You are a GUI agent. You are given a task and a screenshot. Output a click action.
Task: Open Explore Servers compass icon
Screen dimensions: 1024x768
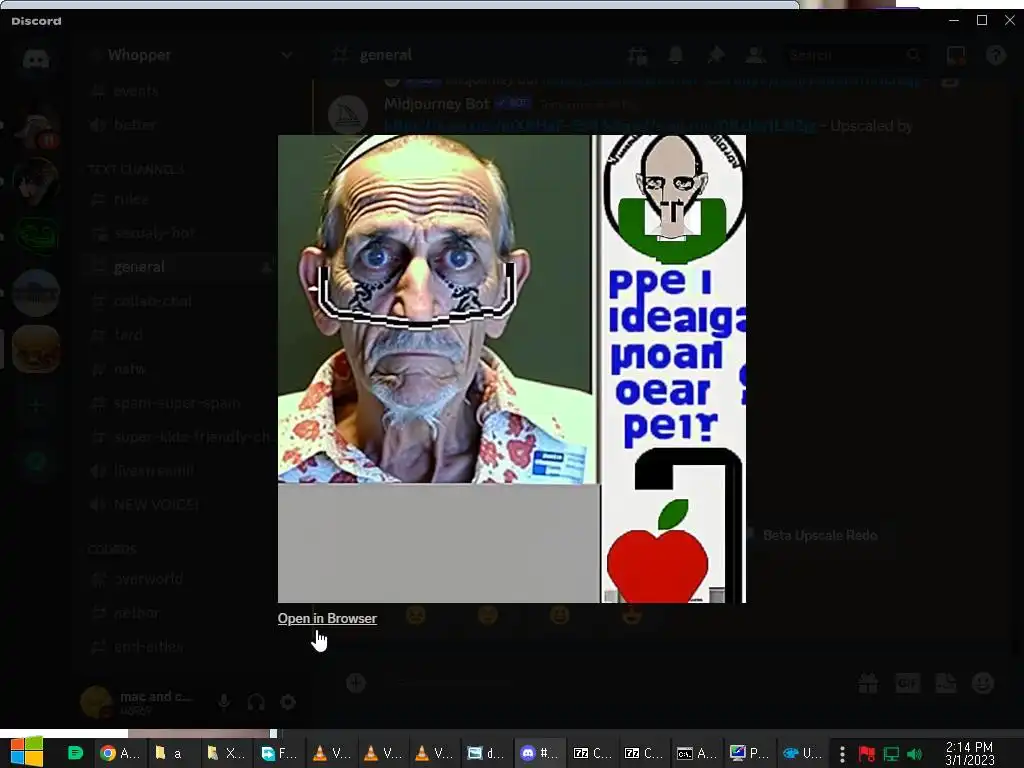pos(36,462)
